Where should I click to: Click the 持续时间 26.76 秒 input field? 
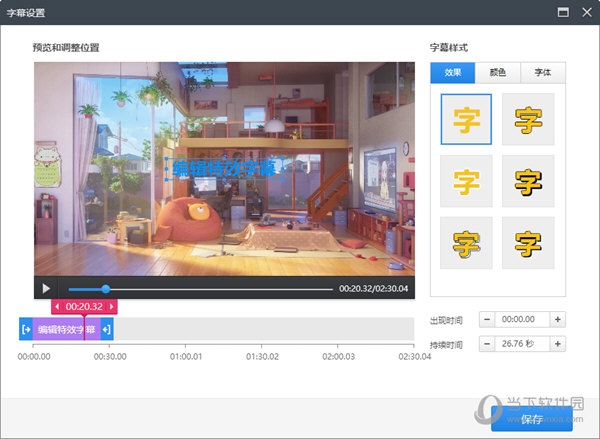point(522,344)
